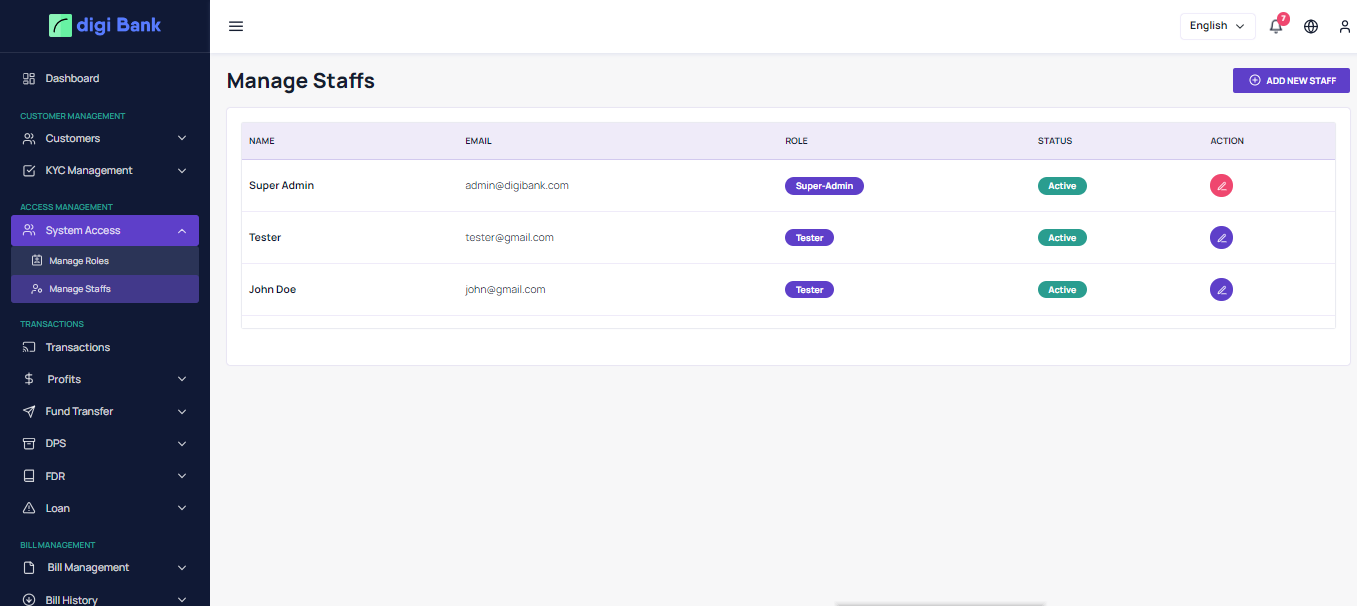Click the hamburger menu icon

(x=236, y=26)
